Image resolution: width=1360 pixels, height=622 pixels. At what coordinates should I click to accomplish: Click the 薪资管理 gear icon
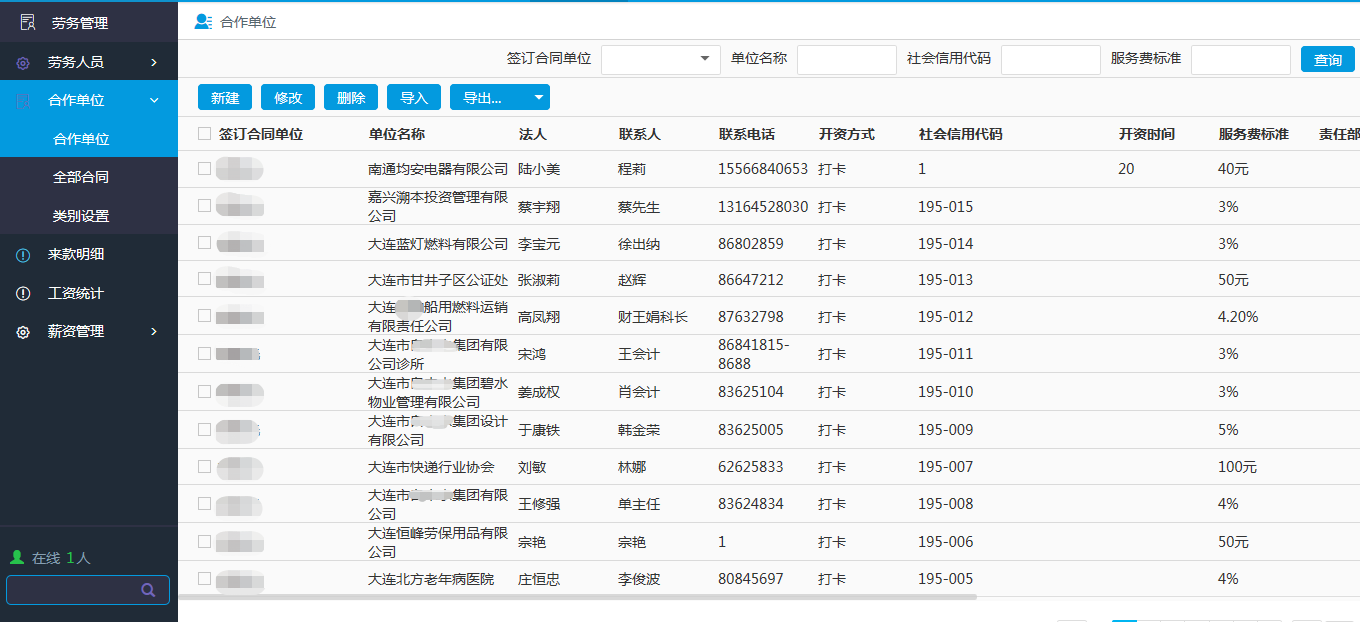click(x=23, y=332)
